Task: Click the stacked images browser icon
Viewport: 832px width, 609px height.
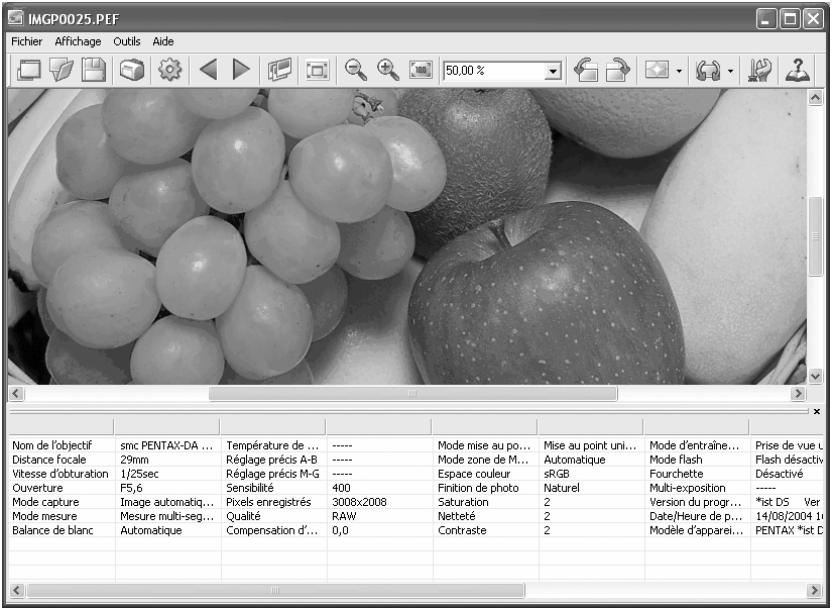Action: 280,70
